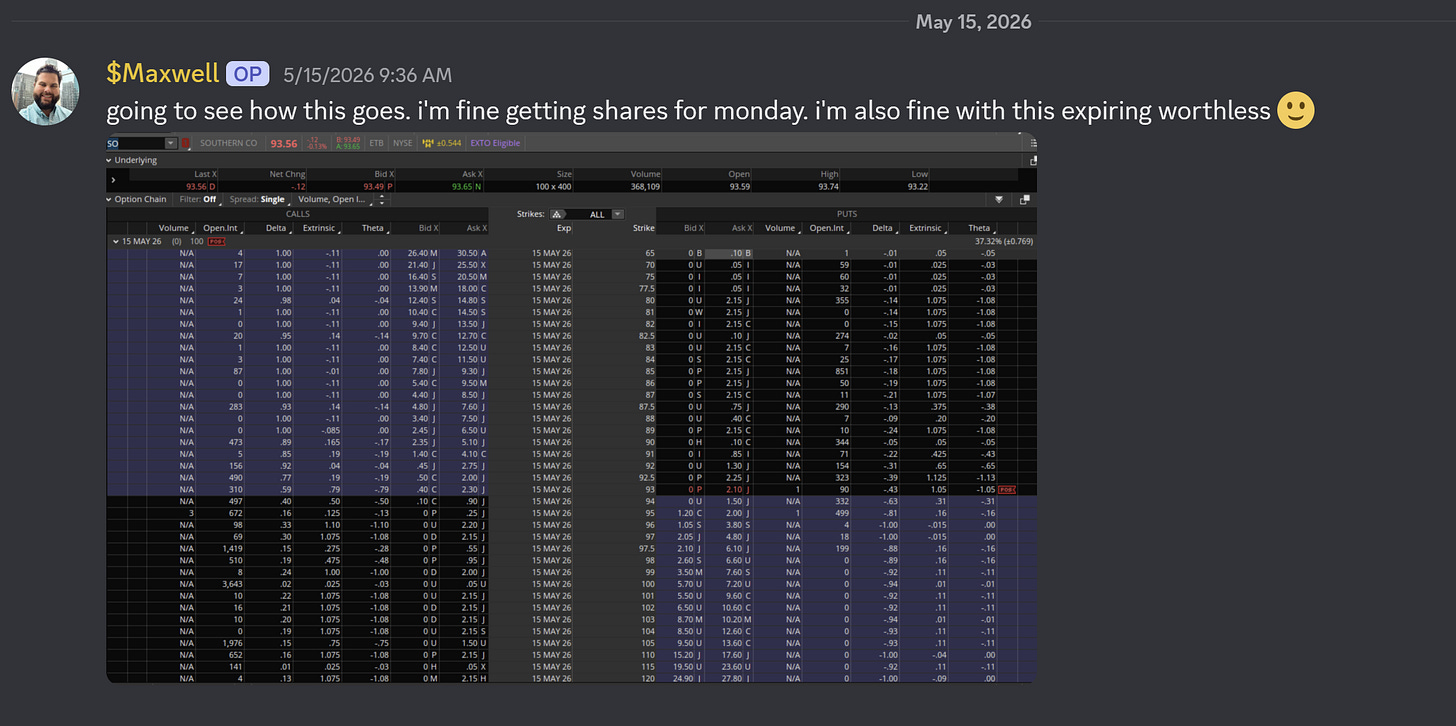Click the Strikes pyramid icon
Screen dimensions: 1456x726
click(557, 214)
